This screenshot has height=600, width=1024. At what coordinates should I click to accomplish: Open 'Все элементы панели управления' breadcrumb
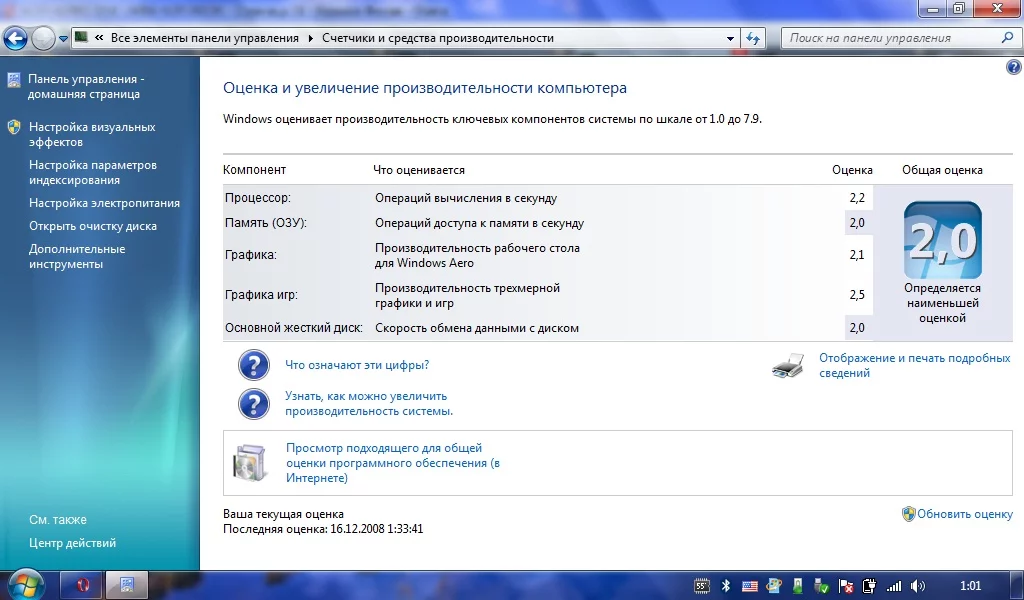click(x=204, y=38)
